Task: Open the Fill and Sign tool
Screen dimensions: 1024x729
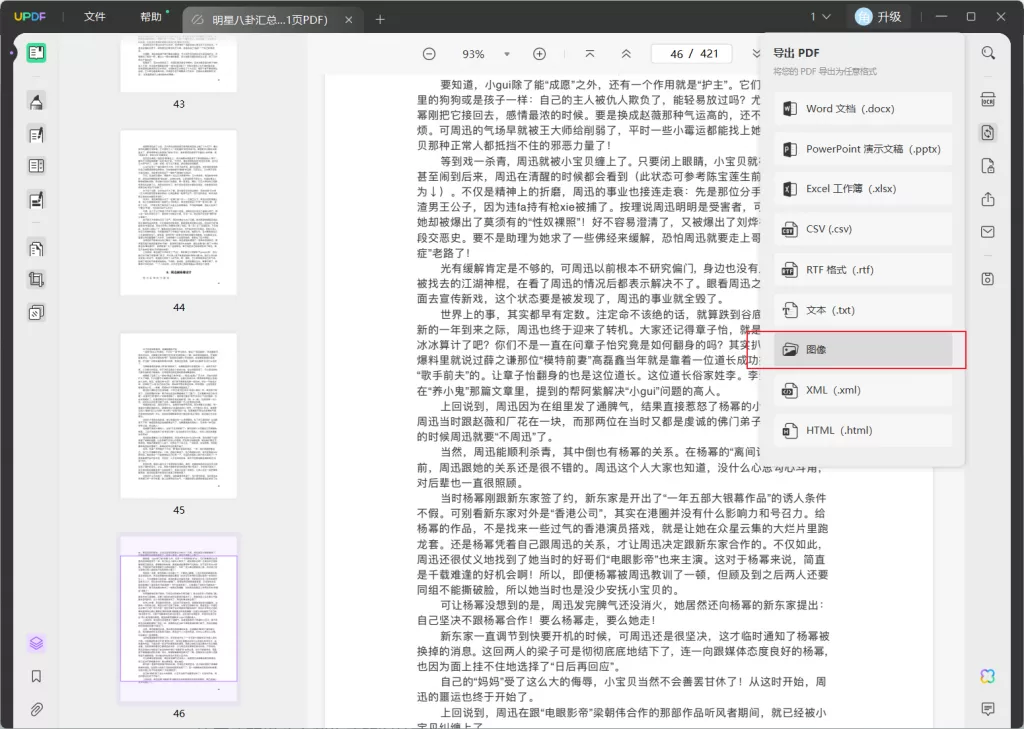Action: [x=37, y=199]
